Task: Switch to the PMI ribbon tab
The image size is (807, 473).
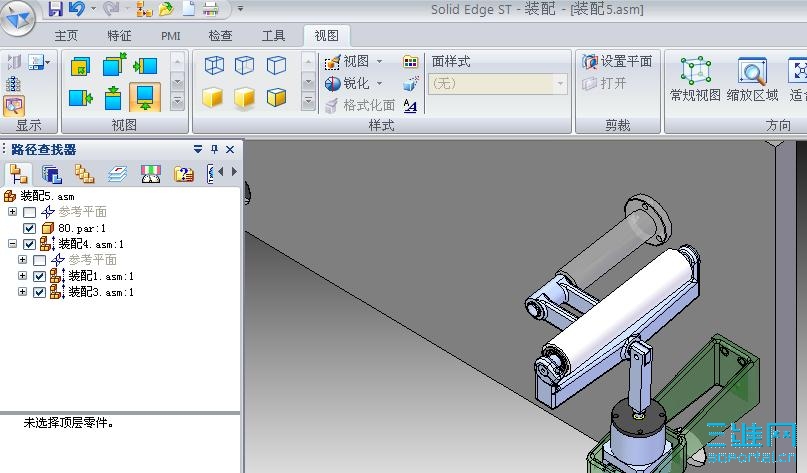Action: (170, 36)
